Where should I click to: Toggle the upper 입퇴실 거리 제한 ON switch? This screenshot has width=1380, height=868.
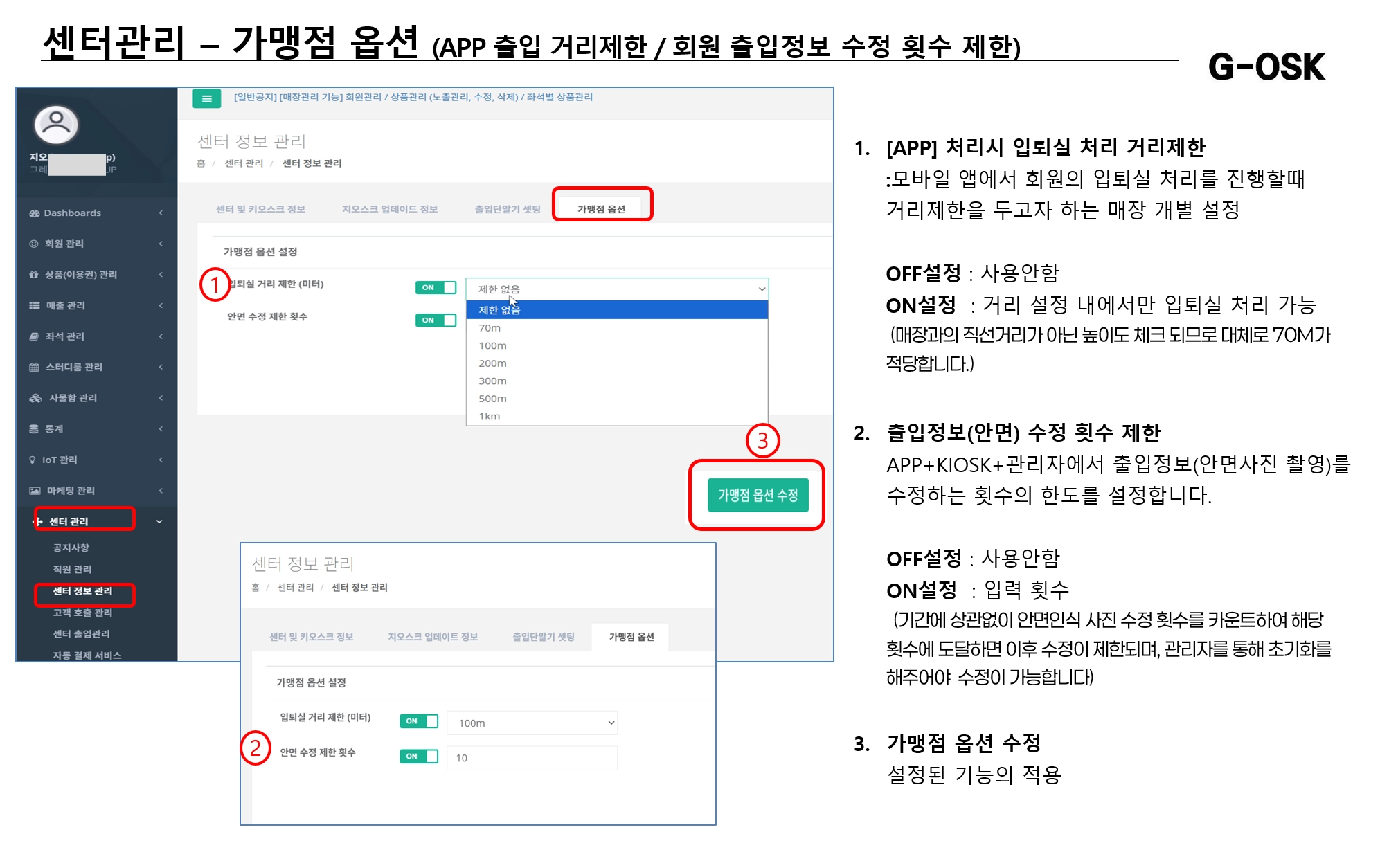click(x=436, y=287)
